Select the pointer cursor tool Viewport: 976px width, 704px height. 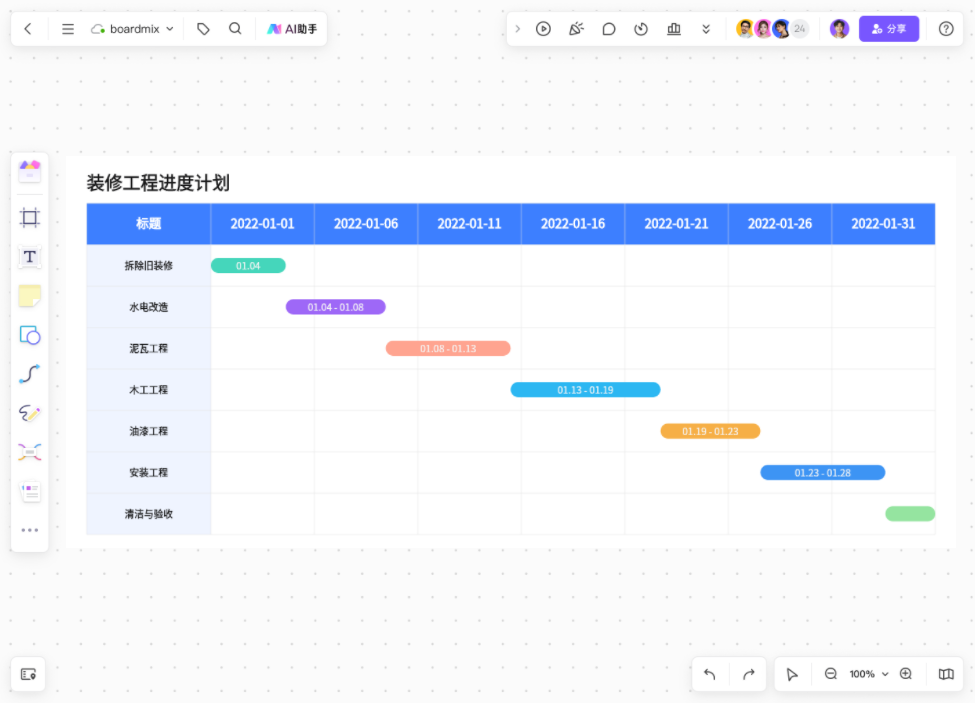click(792, 674)
